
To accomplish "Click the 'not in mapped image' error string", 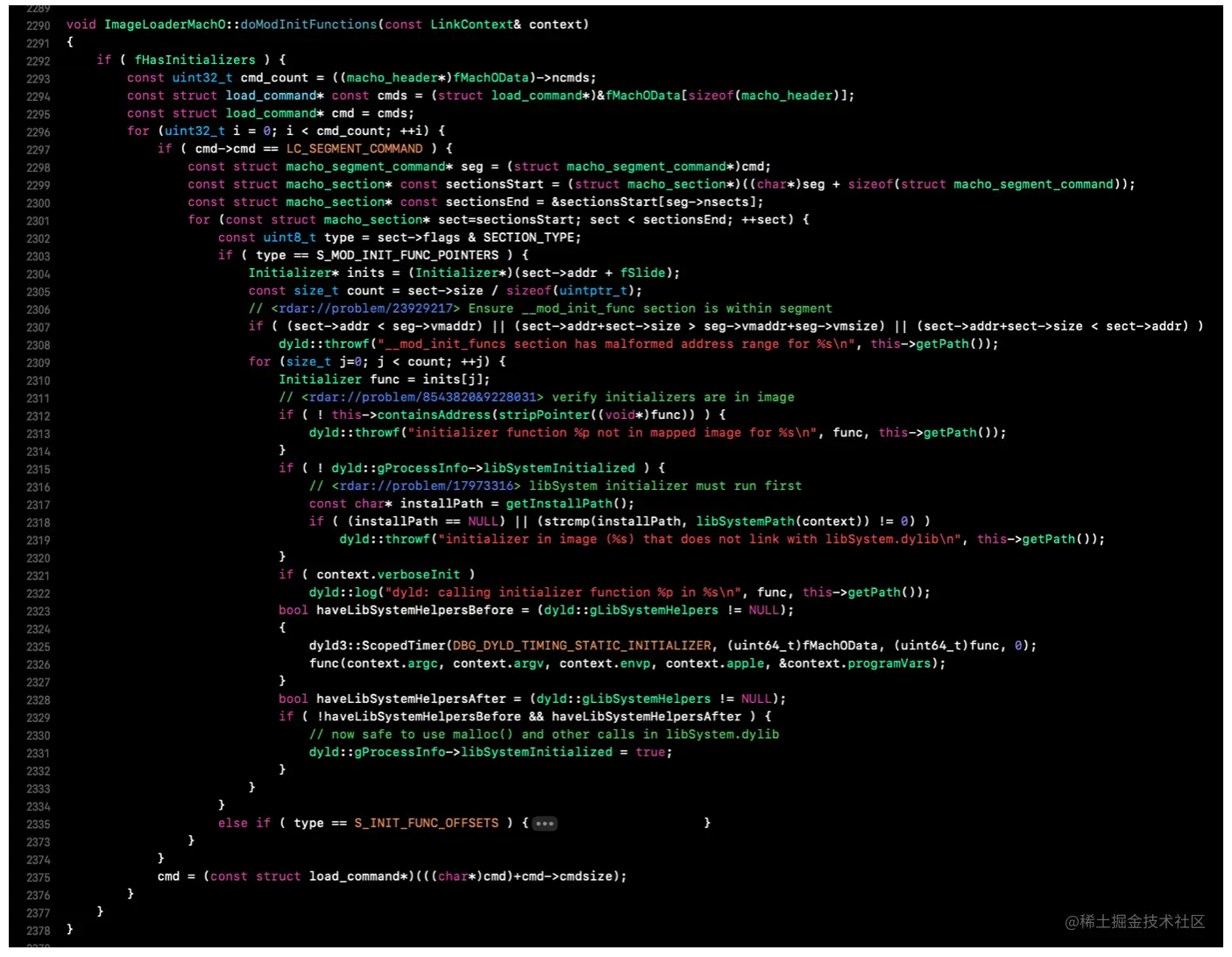I will tap(612, 433).
